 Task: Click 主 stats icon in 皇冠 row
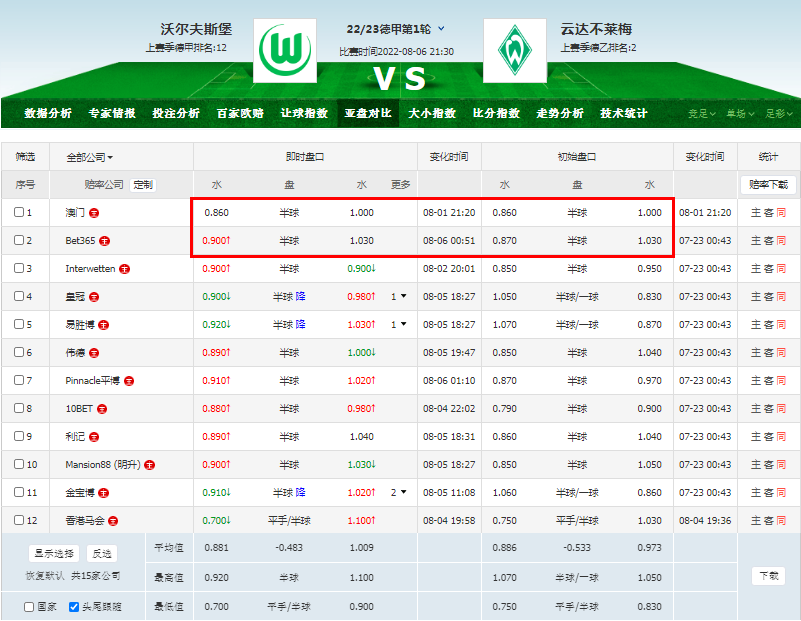756,297
